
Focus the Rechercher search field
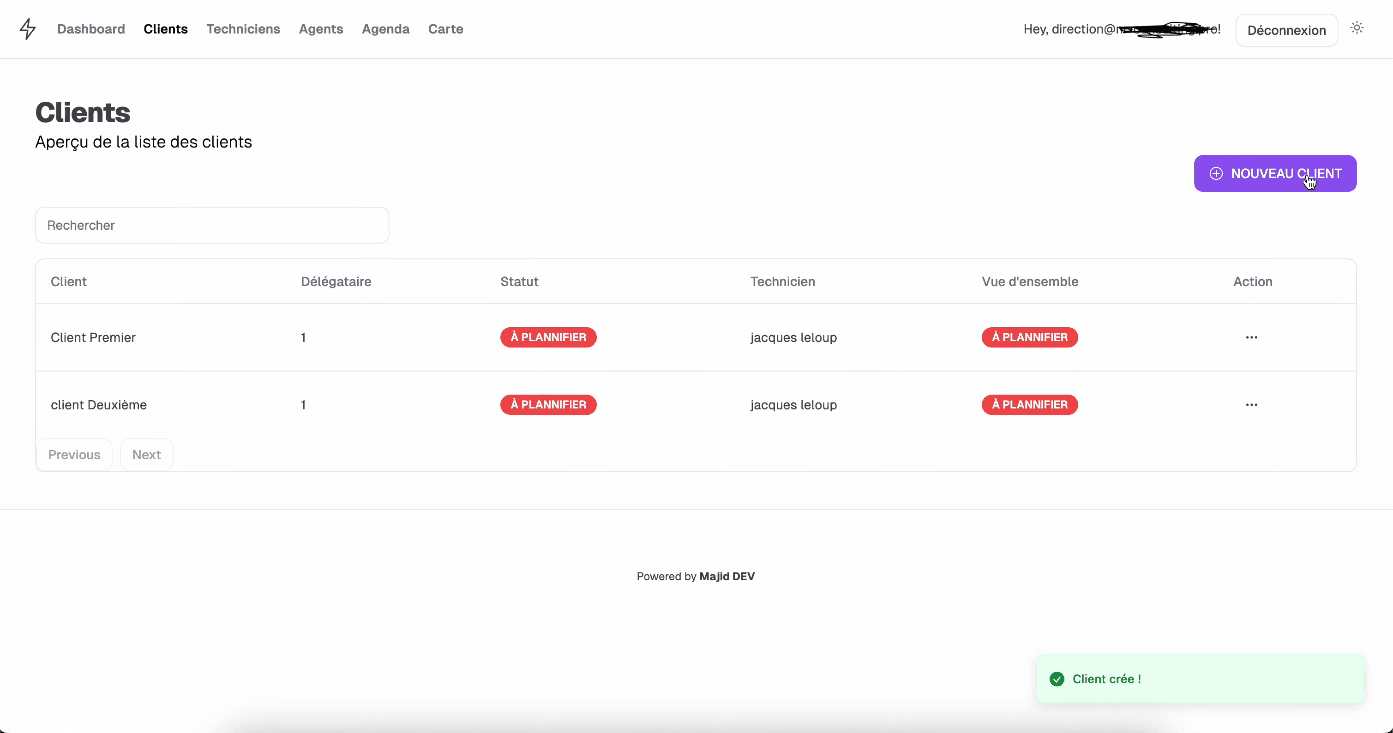tap(212, 226)
